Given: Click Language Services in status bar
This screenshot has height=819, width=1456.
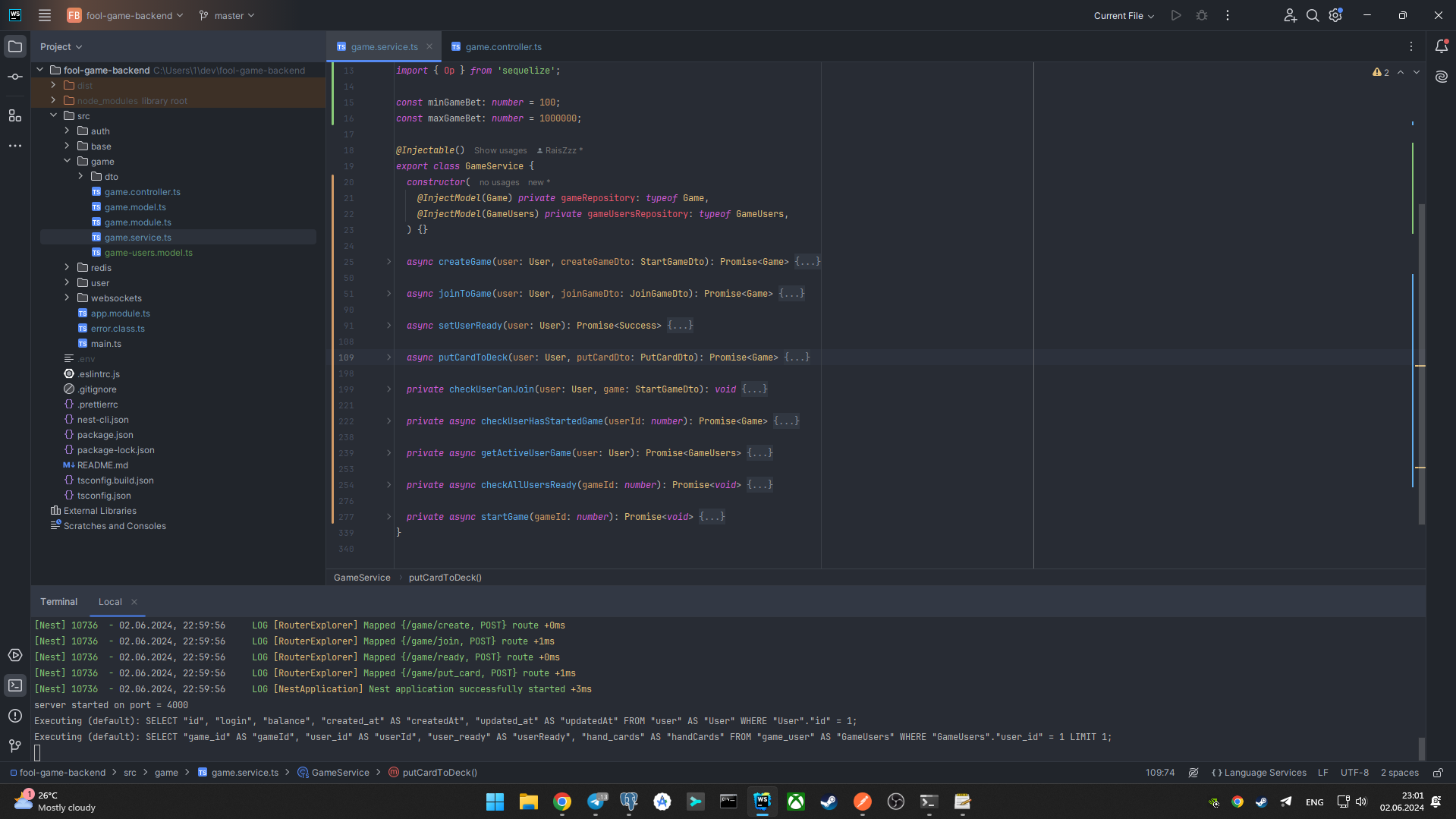Looking at the screenshot, I should pyautogui.click(x=1259, y=773).
